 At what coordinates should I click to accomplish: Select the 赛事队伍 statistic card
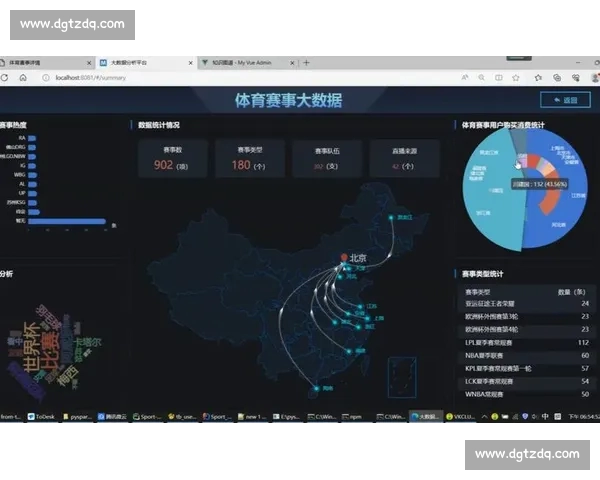pyautogui.click(x=327, y=159)
